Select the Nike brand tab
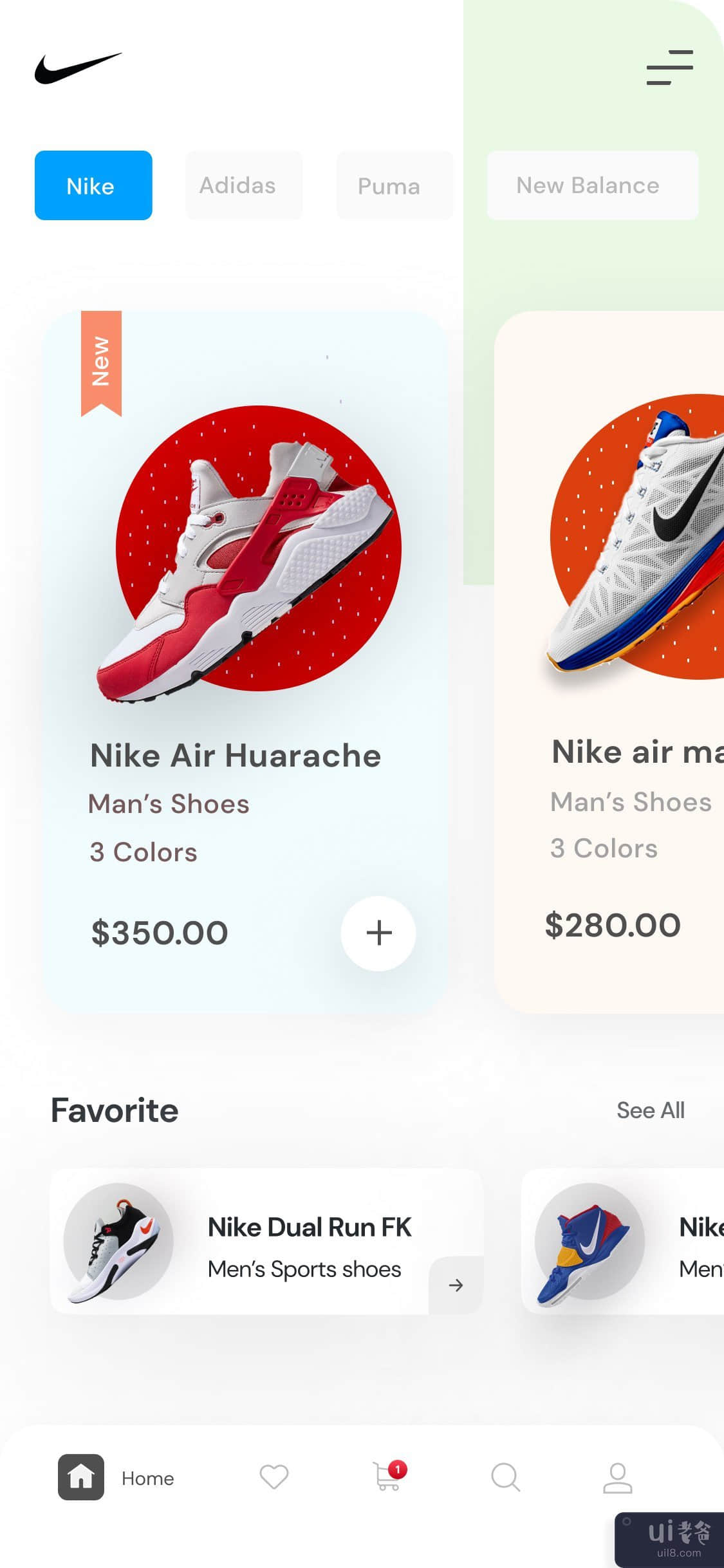724x1568 pixels. tap(93, 185)
